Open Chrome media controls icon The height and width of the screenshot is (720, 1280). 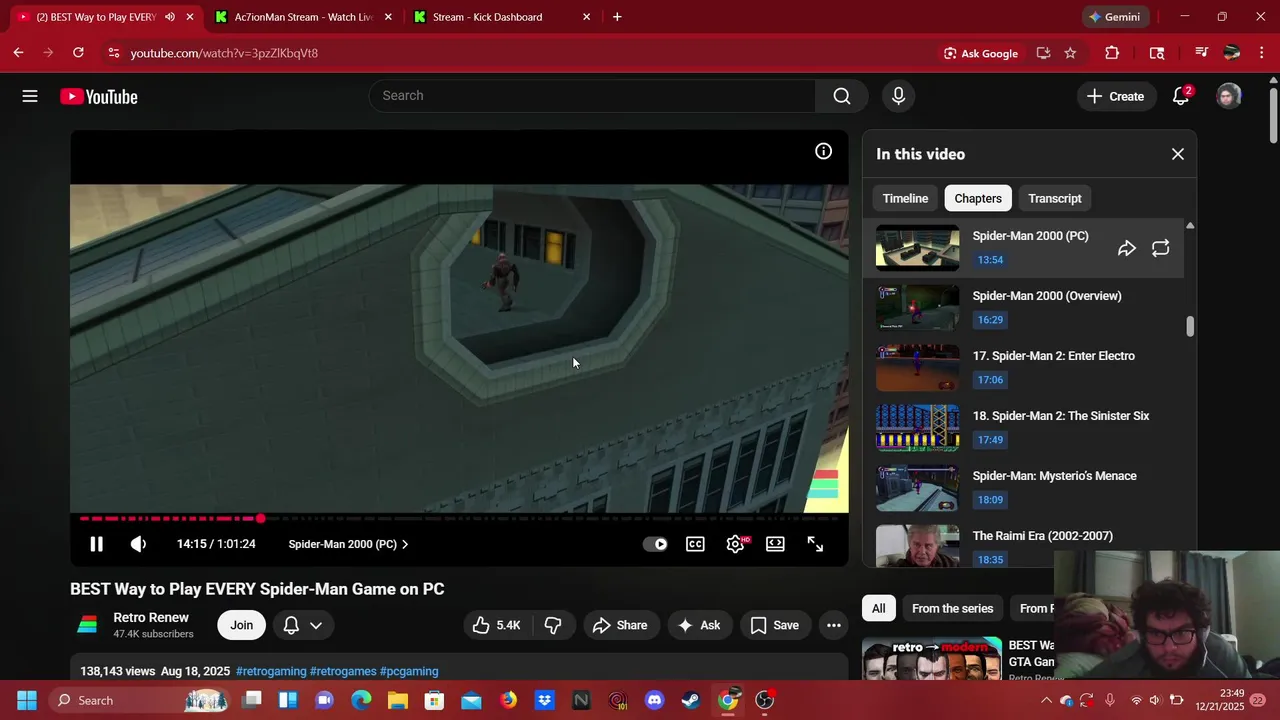point(1202,53)
